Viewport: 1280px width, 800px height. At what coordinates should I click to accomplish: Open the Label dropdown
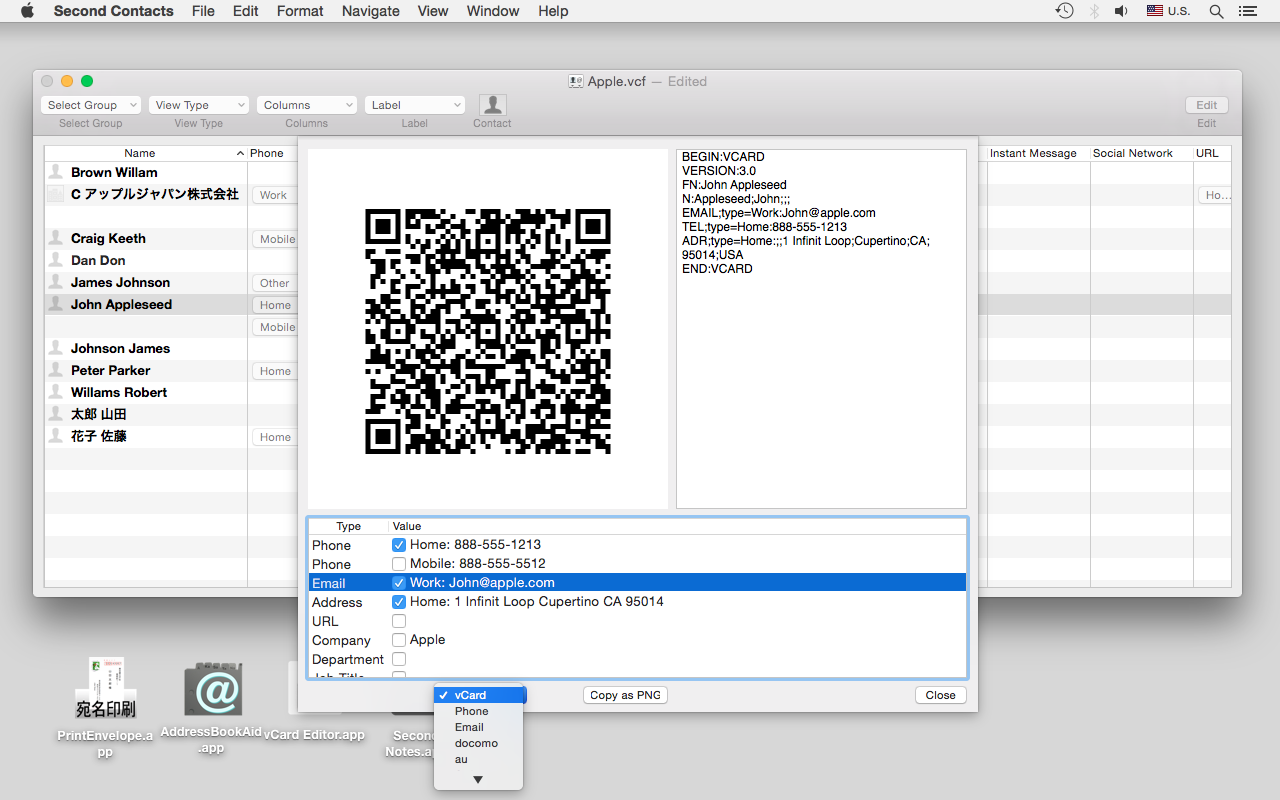click(x=415, y=105)
